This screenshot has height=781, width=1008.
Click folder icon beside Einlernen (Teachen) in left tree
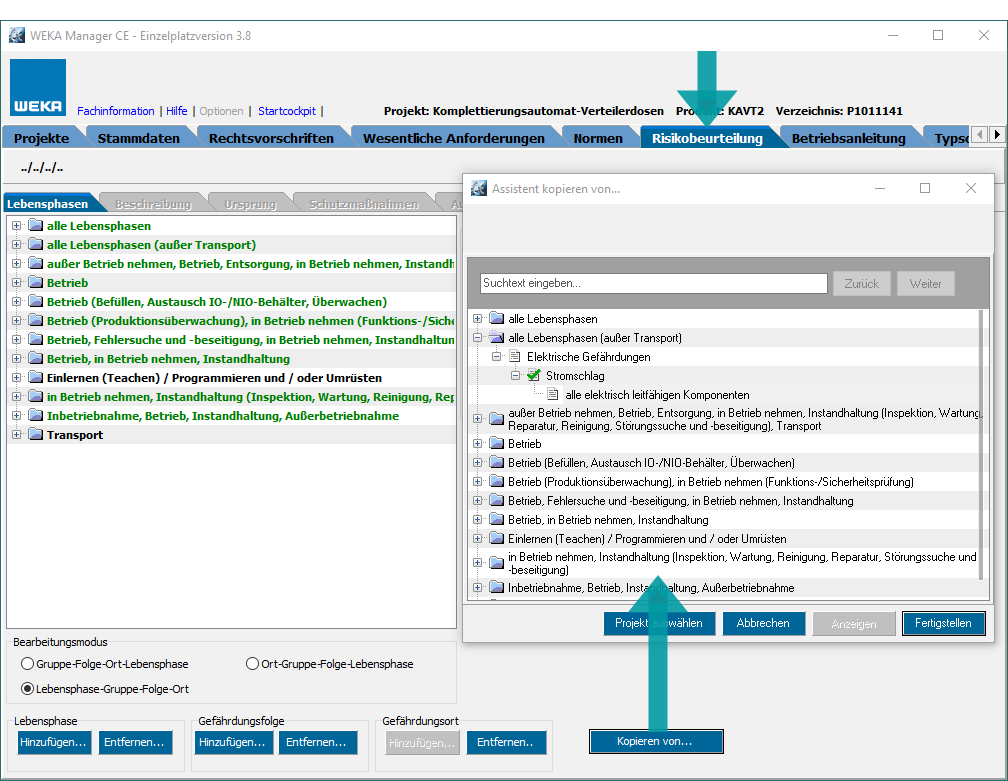(35, 378)
